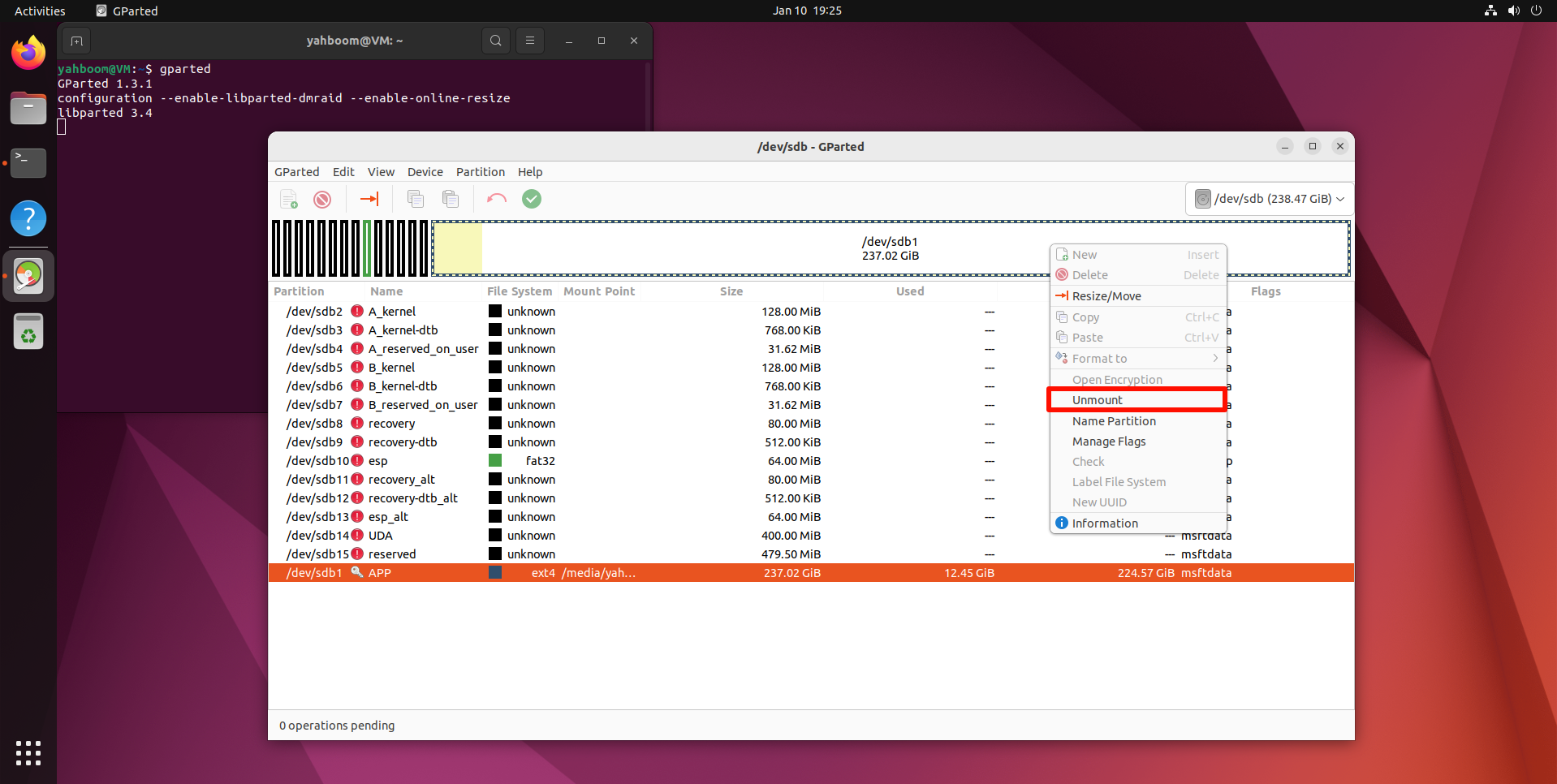Click the red warning icon beside /dev/sdb2

click(357, 311)
